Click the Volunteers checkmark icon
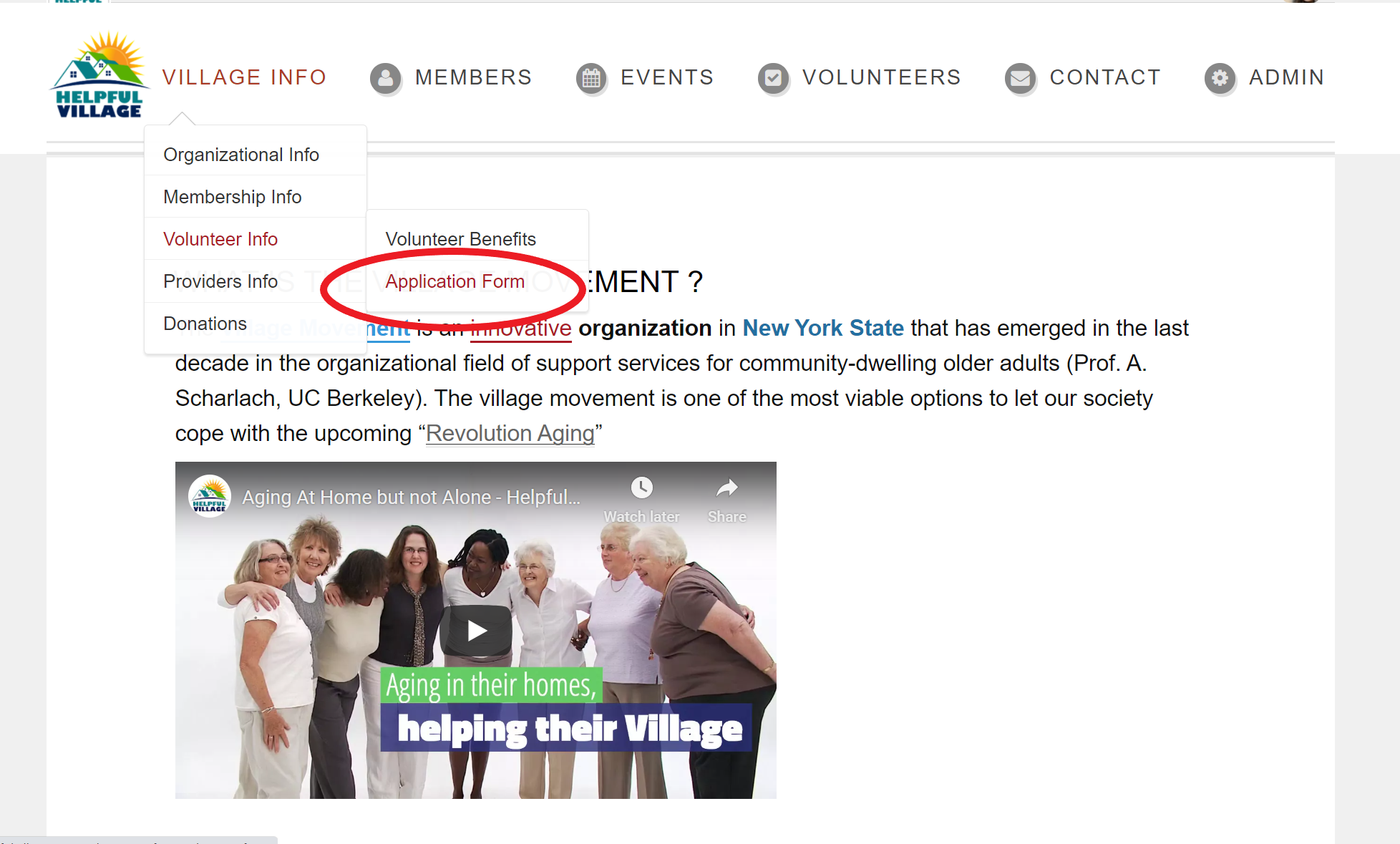This screenshot has height=844, width=1400. (x=773, y=78)
